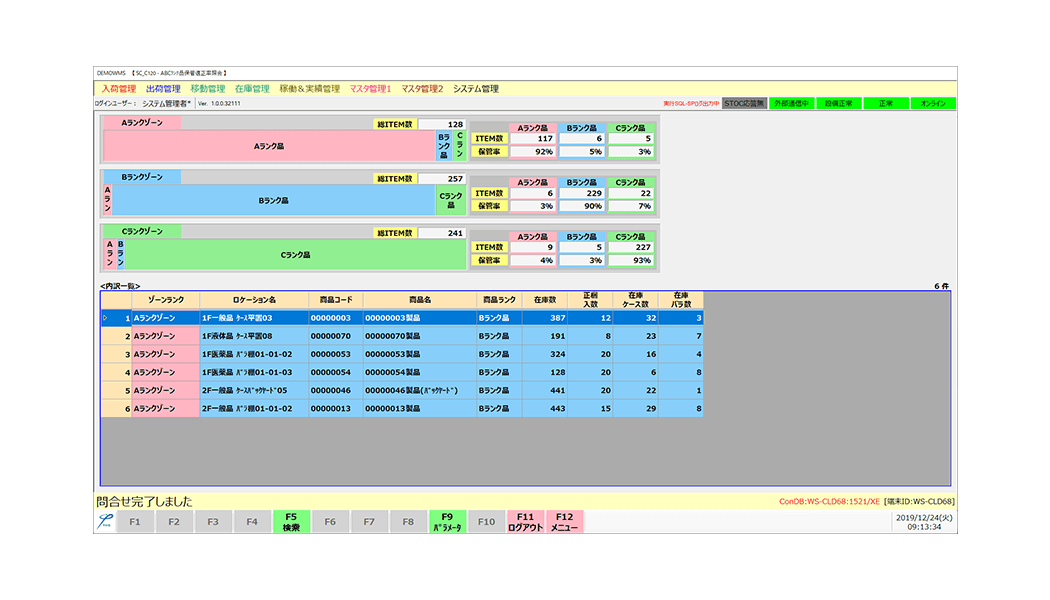This screenshot has height=600, width=1050.
Task: Open the 在庫管理 menu
Action: [x=252, y=88]
